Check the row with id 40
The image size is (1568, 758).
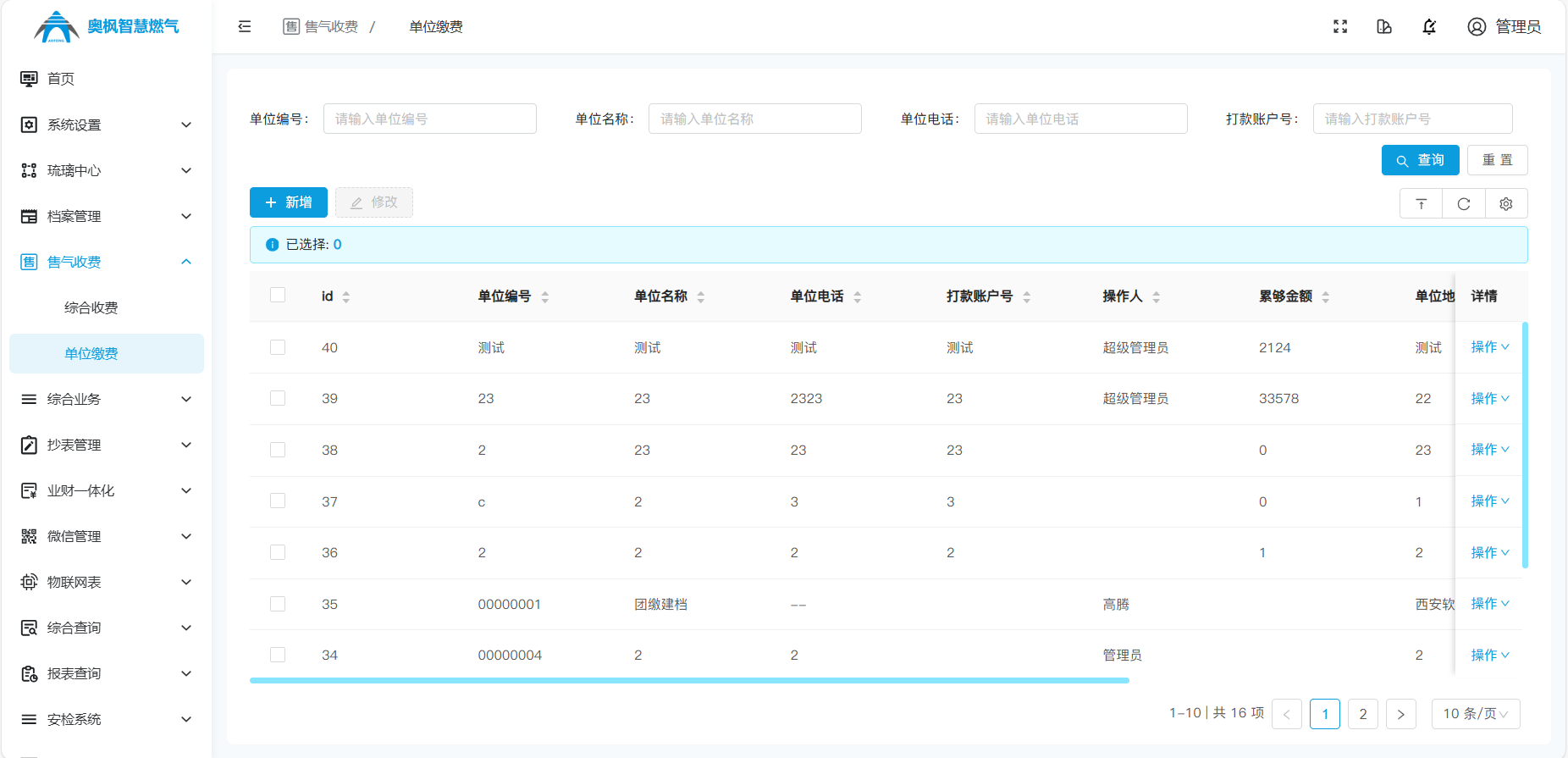click(x=278, y=347)
